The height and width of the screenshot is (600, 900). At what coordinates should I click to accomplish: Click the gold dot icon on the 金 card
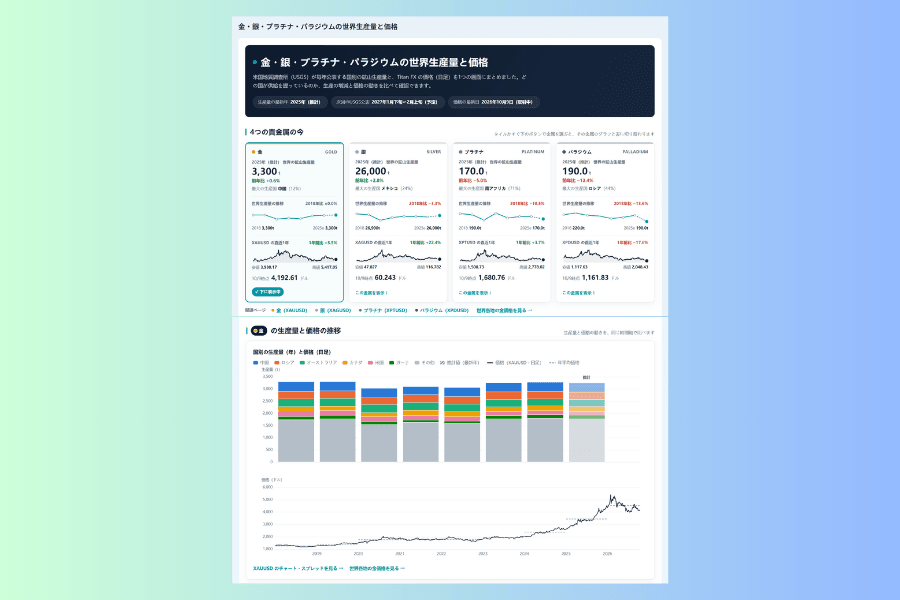tap(254, 152)
